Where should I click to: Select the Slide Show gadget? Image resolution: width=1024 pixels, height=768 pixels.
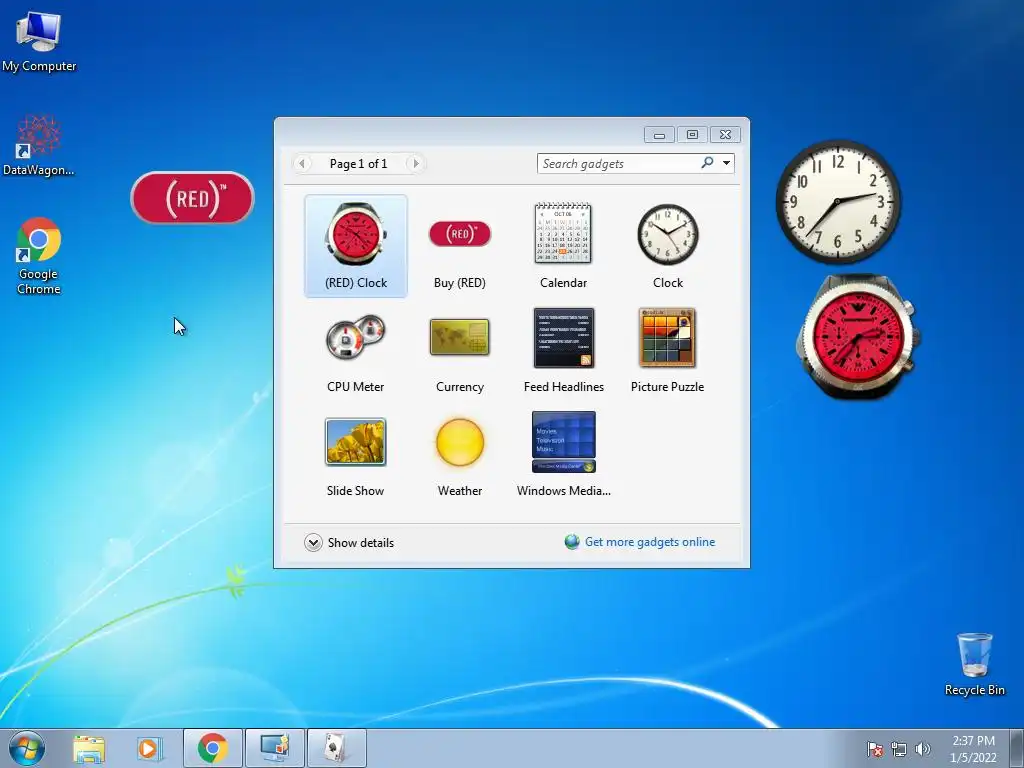356,455
